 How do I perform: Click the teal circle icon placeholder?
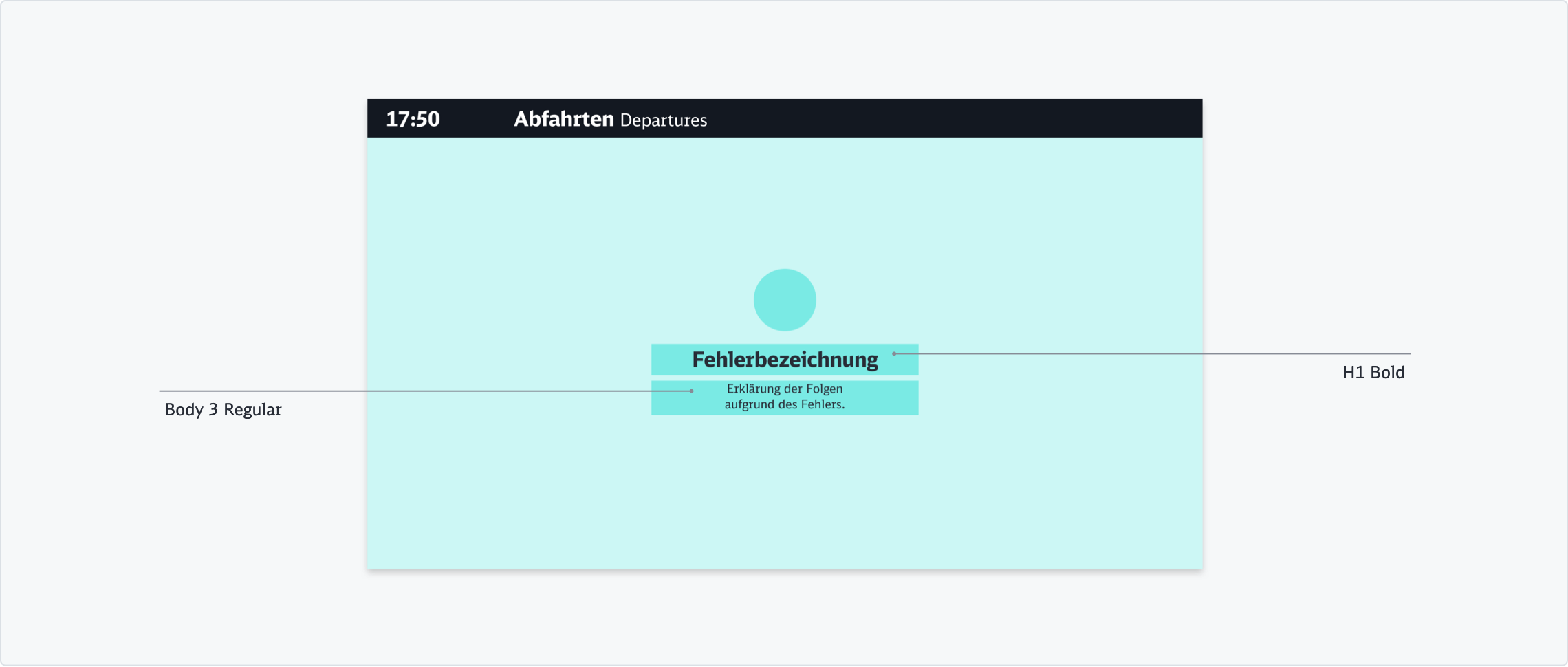[785, 300]
